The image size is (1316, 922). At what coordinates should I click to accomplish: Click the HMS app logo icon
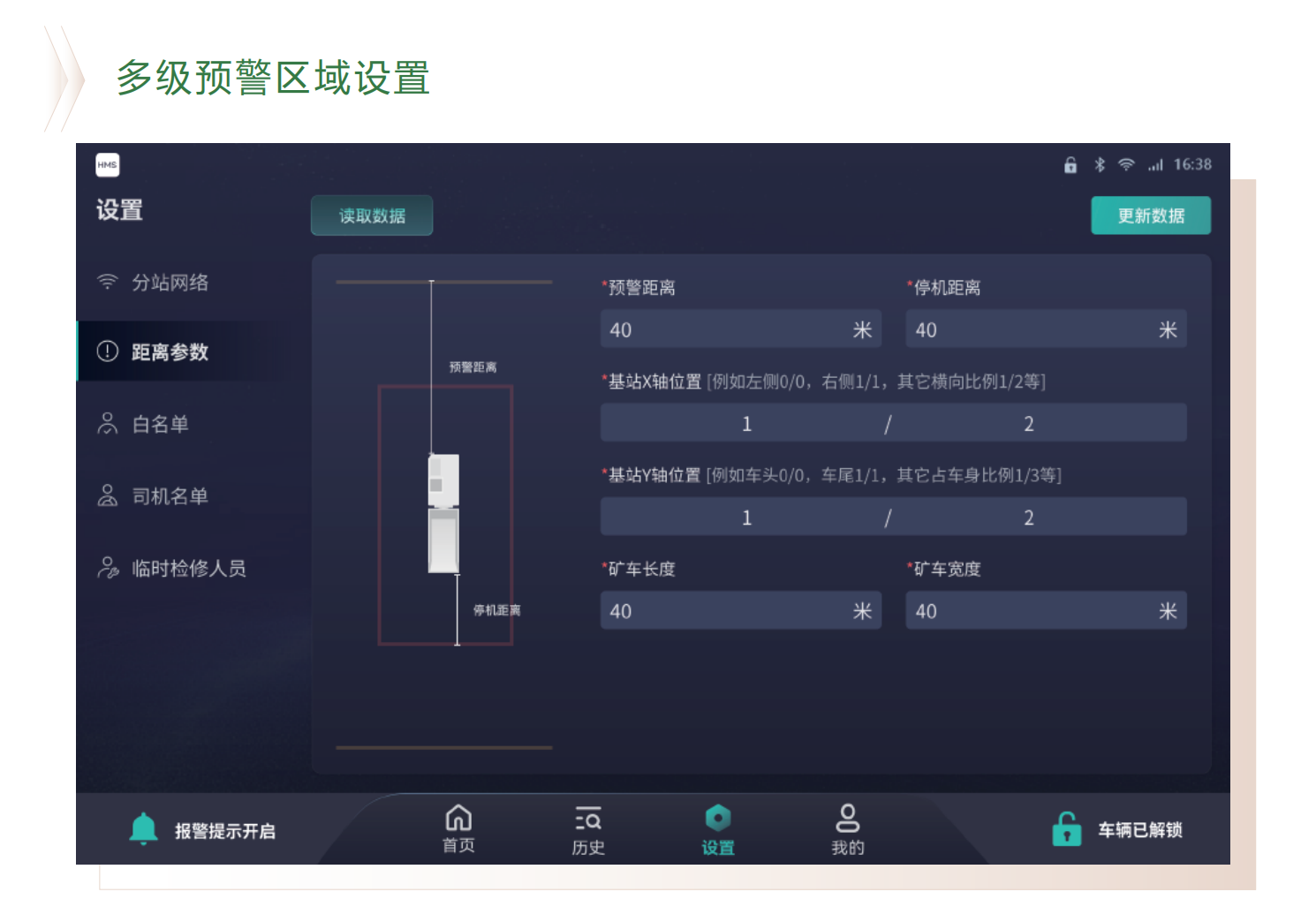point(107,165)
